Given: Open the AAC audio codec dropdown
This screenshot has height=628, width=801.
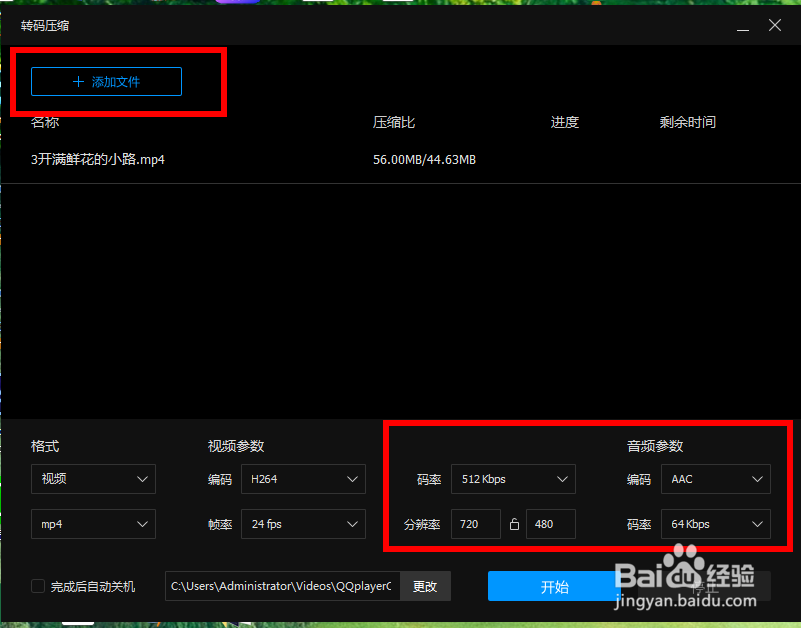Looking at the screenshot, I should pyautogui.click(x=716, y=479).
